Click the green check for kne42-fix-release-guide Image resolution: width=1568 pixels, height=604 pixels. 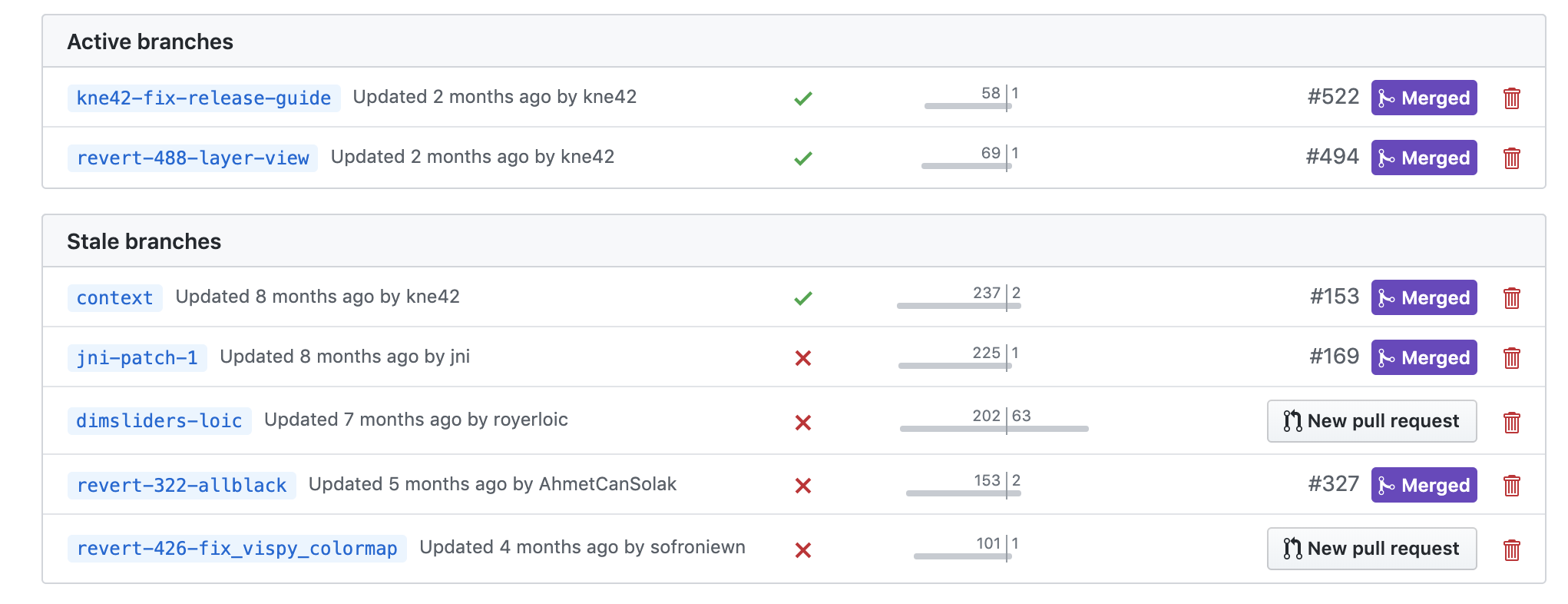coord(802,98)
